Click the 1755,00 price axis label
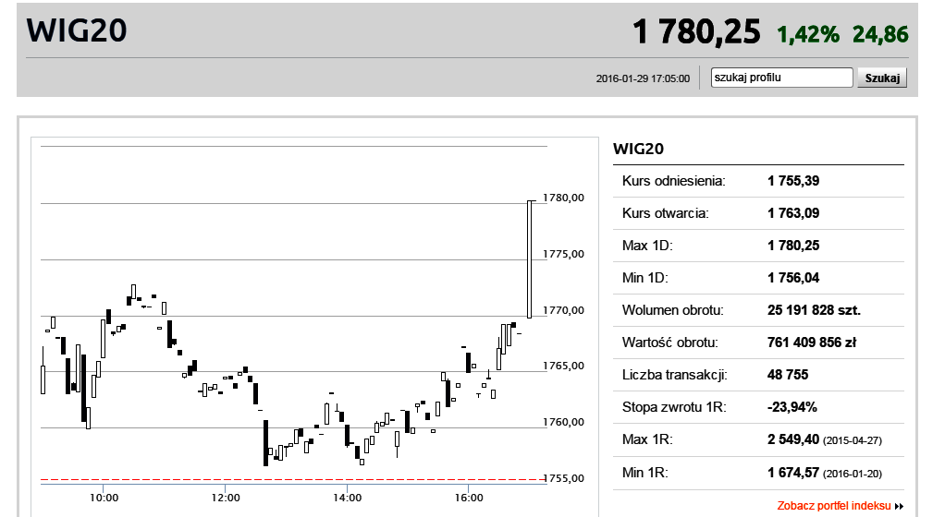 tap(564, 478)
